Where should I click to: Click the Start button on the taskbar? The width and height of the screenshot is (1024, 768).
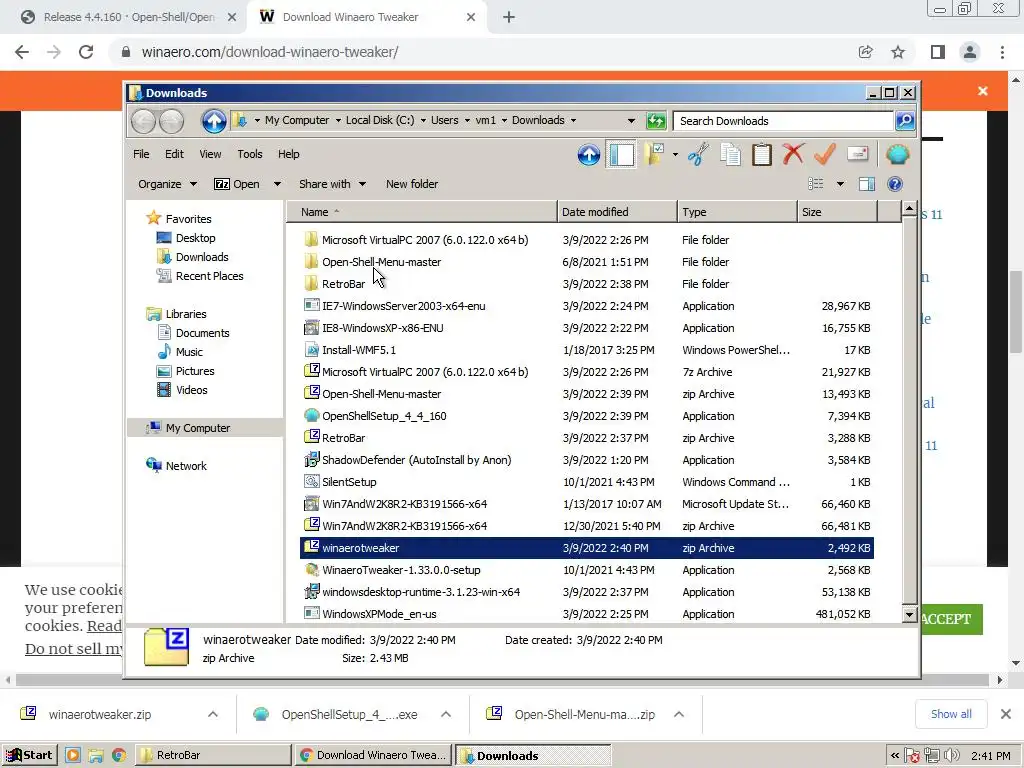point(29,755)
